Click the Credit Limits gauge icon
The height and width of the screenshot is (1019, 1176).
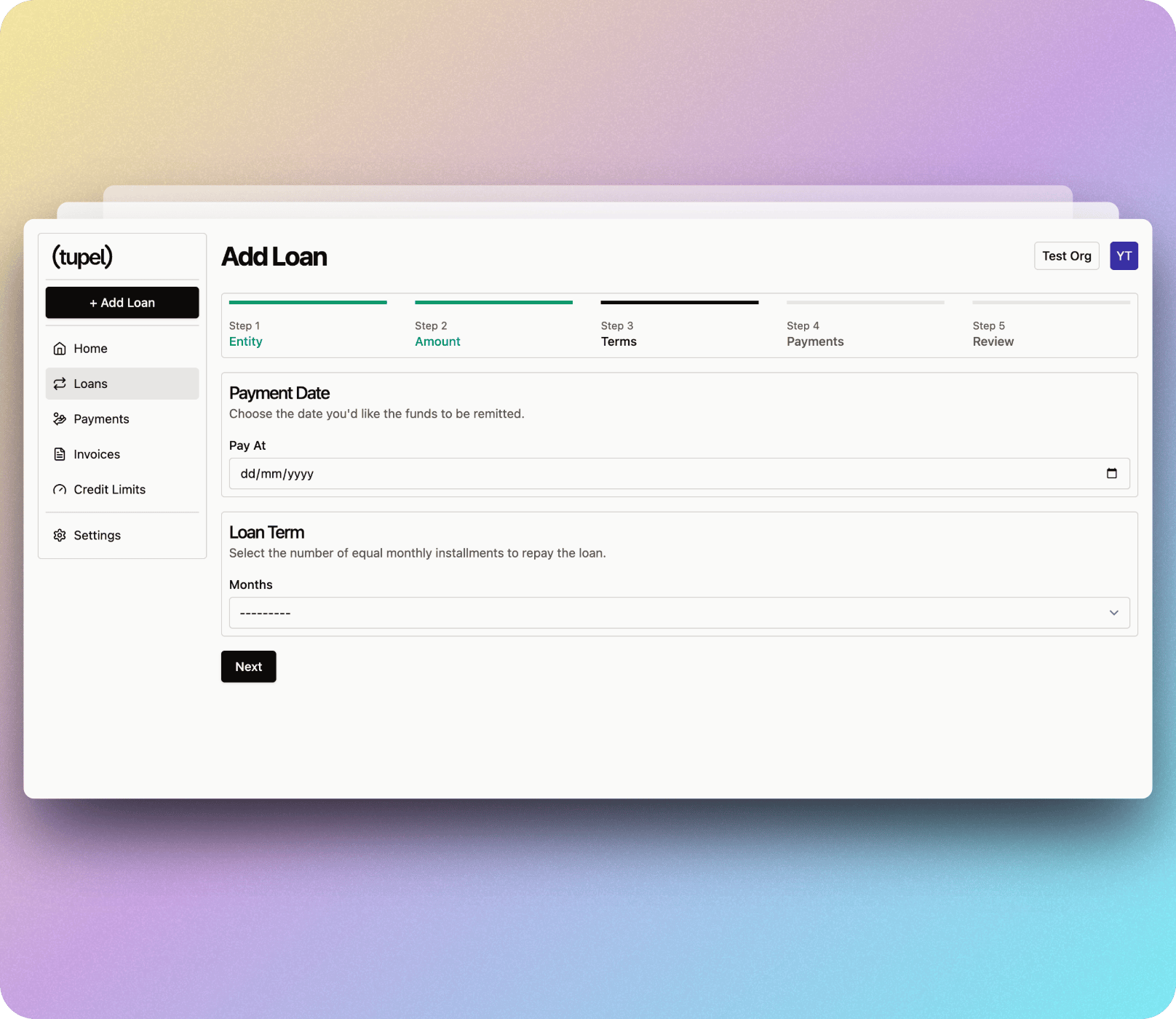(60, 490)
